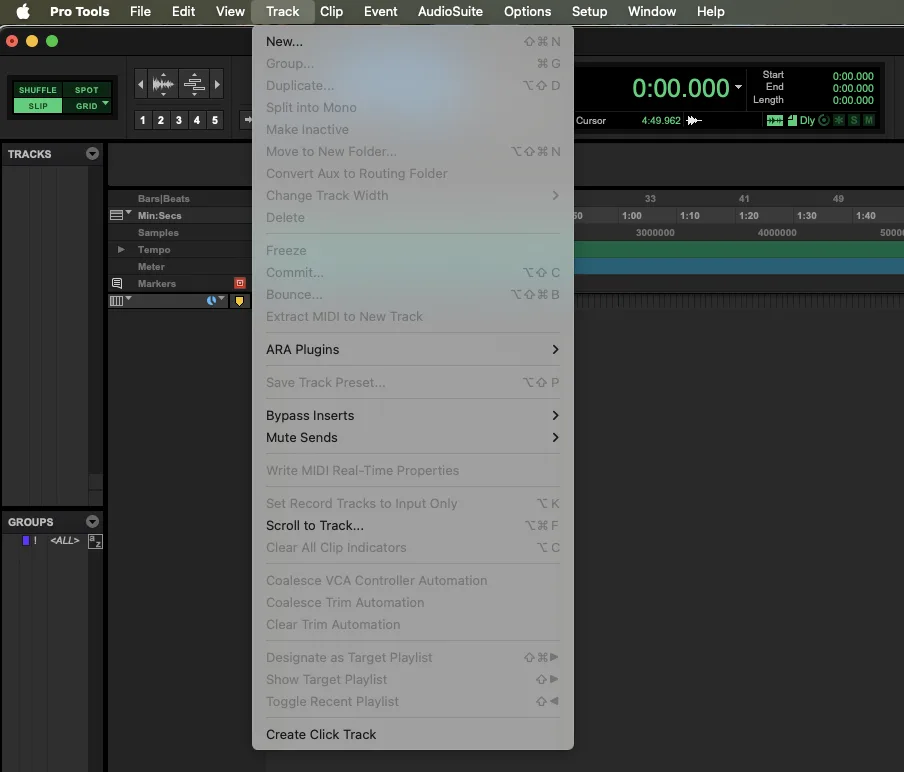
Task: Open the Tracks list popup menu
Action: pos(92,153)
